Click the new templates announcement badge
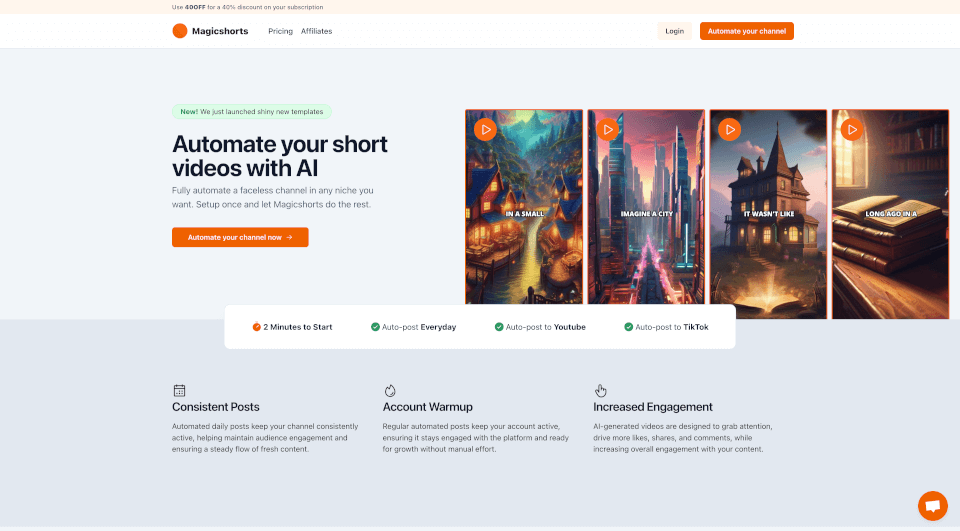Screen dimensions: 960x531 tap(252, 112)
